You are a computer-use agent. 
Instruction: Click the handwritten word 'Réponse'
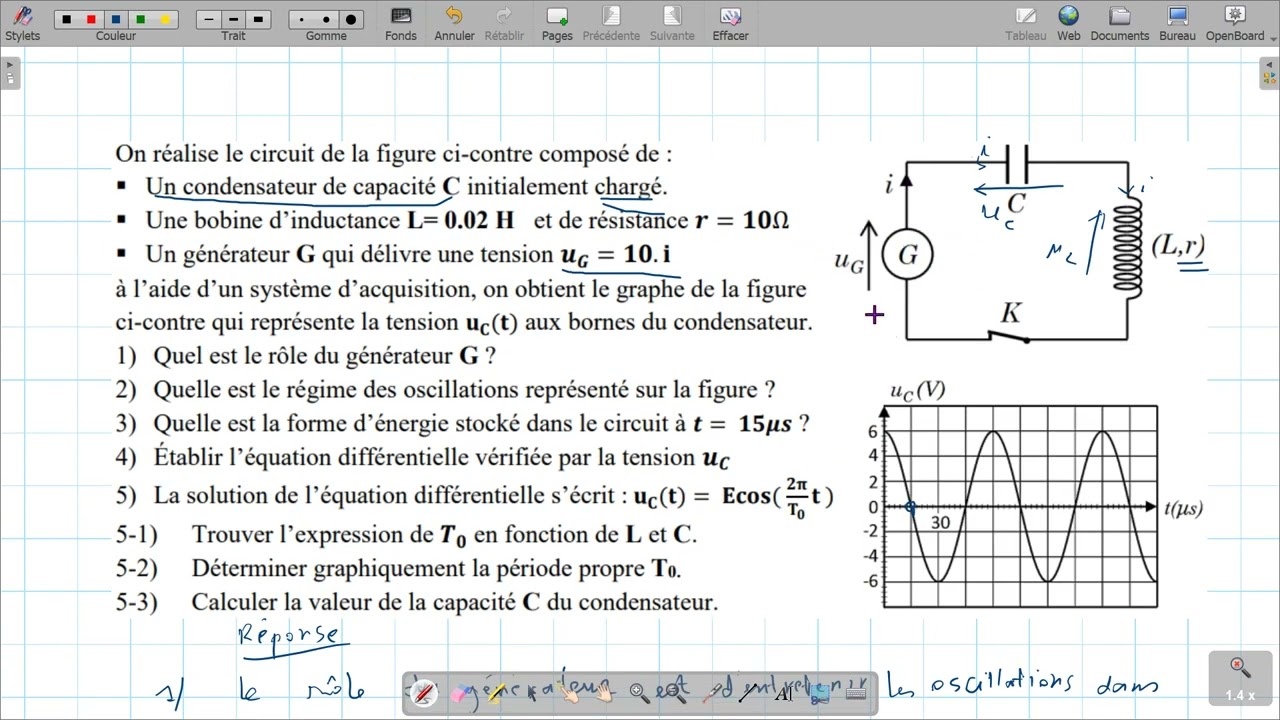tap(291, 635)
